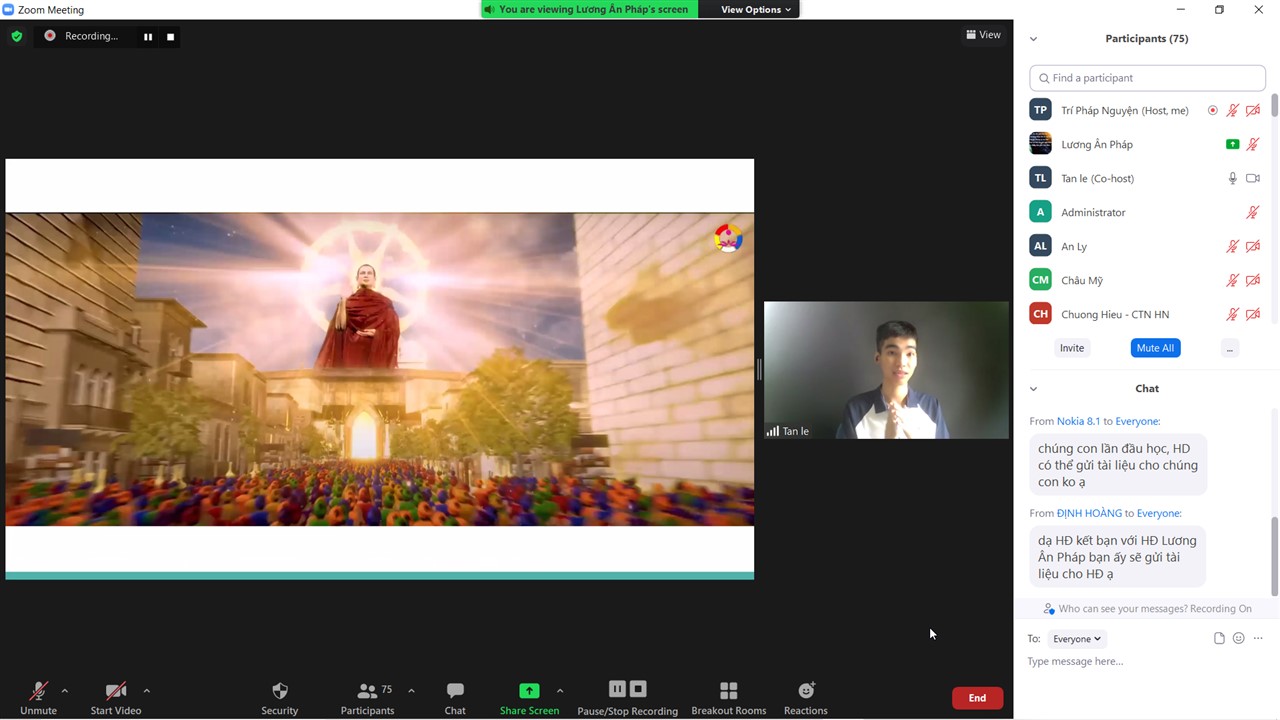Open chat more options menu
This screenshot has height=720, width=1280.
coord(1258,638)
